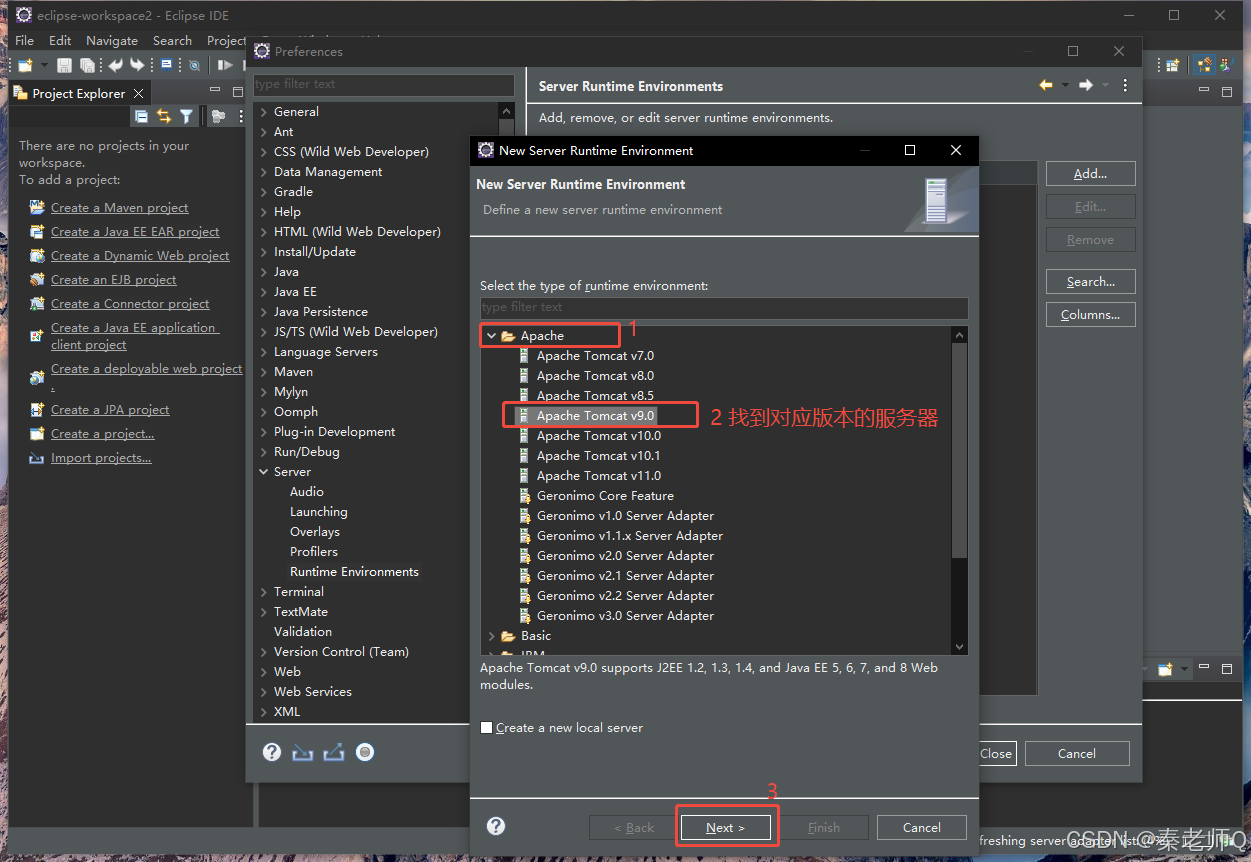Select Geronimo v3.0 Server Adapter
The image size is (1251, 862).
coord(625,616)
